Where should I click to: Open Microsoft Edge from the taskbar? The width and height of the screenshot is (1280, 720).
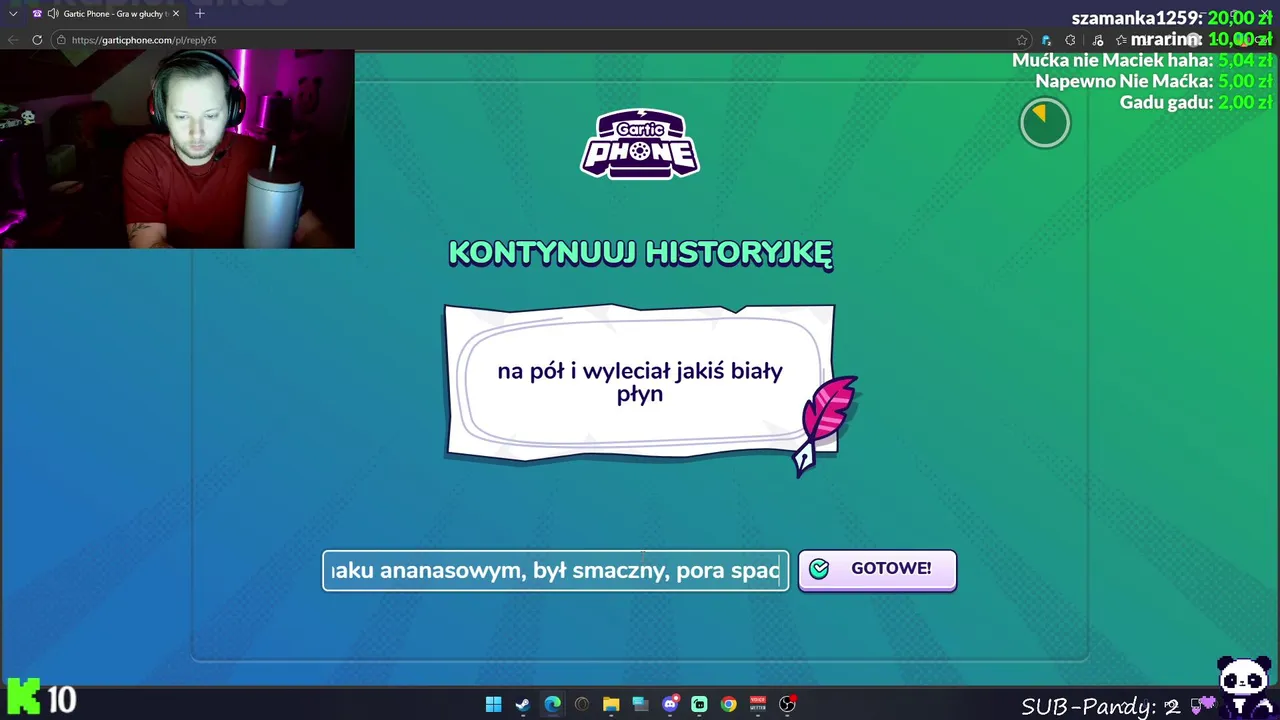pos(552,705)
